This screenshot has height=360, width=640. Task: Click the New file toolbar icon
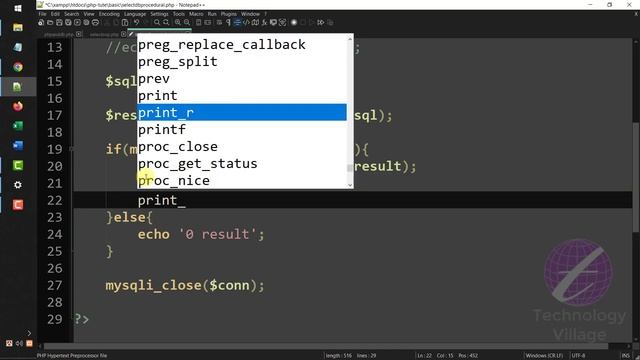tap(41, 22)
